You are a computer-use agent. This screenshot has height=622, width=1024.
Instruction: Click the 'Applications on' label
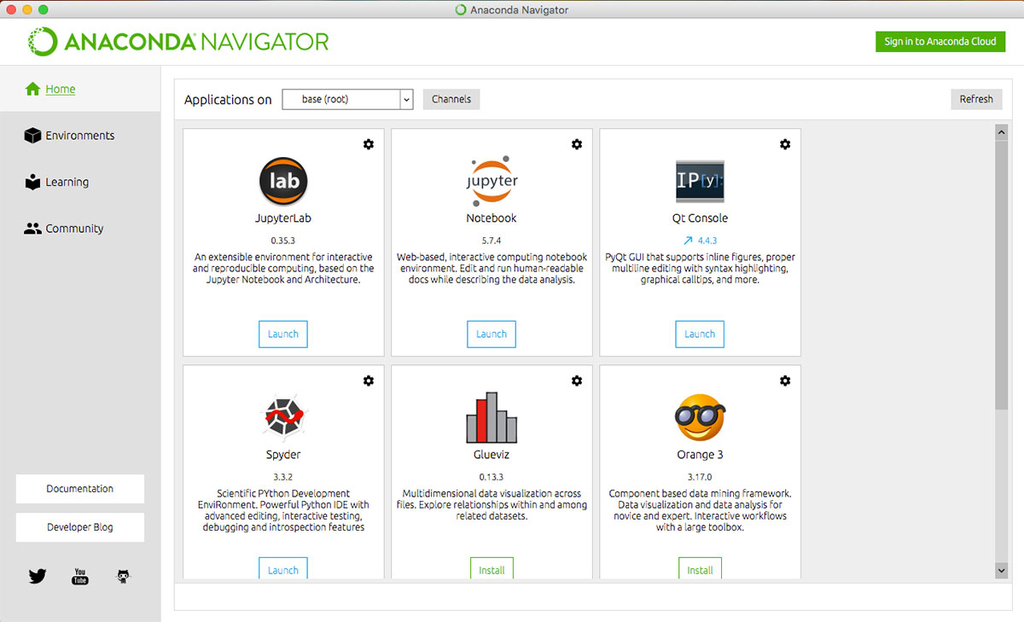point(228,100)
